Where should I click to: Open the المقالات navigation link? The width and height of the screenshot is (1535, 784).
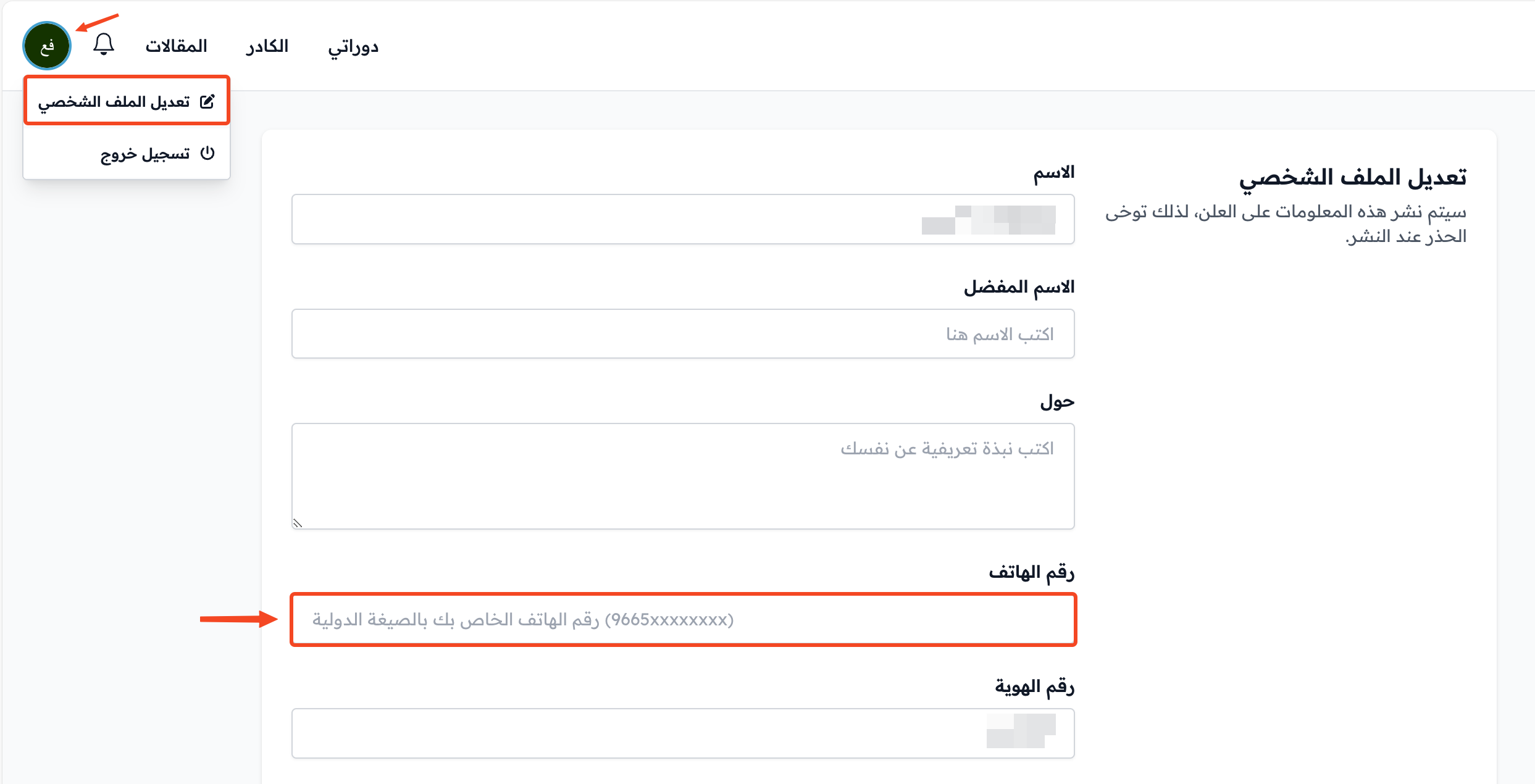pos(176,46)
